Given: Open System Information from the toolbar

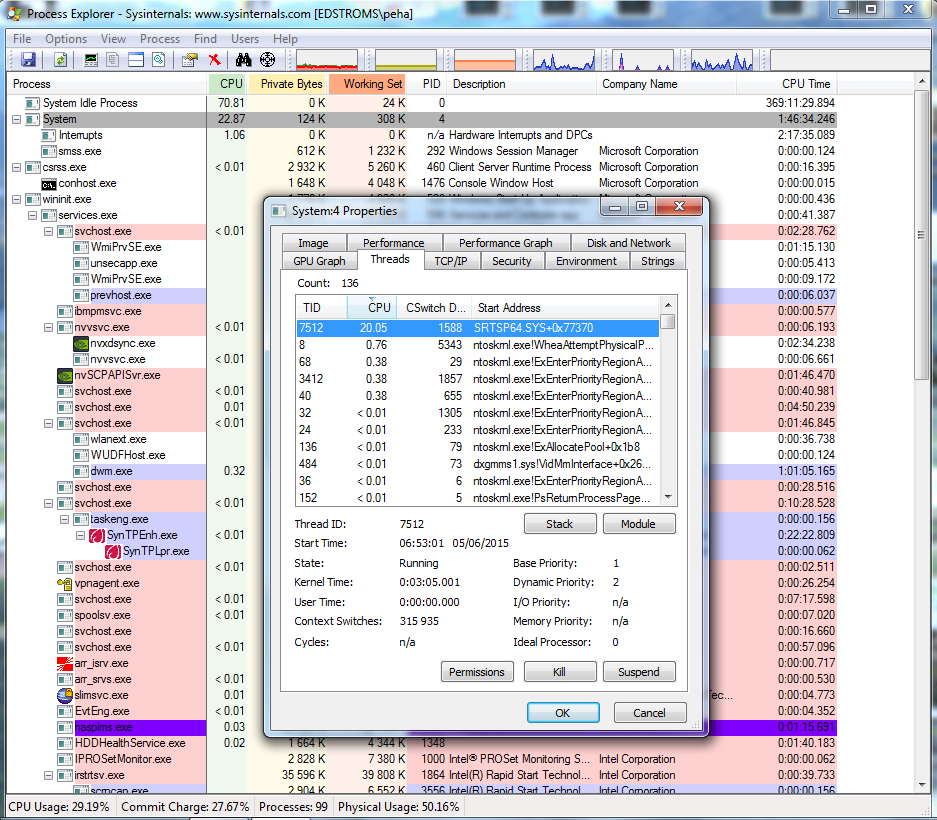Looking at the screenshot, I should click(x=91, y=60).
